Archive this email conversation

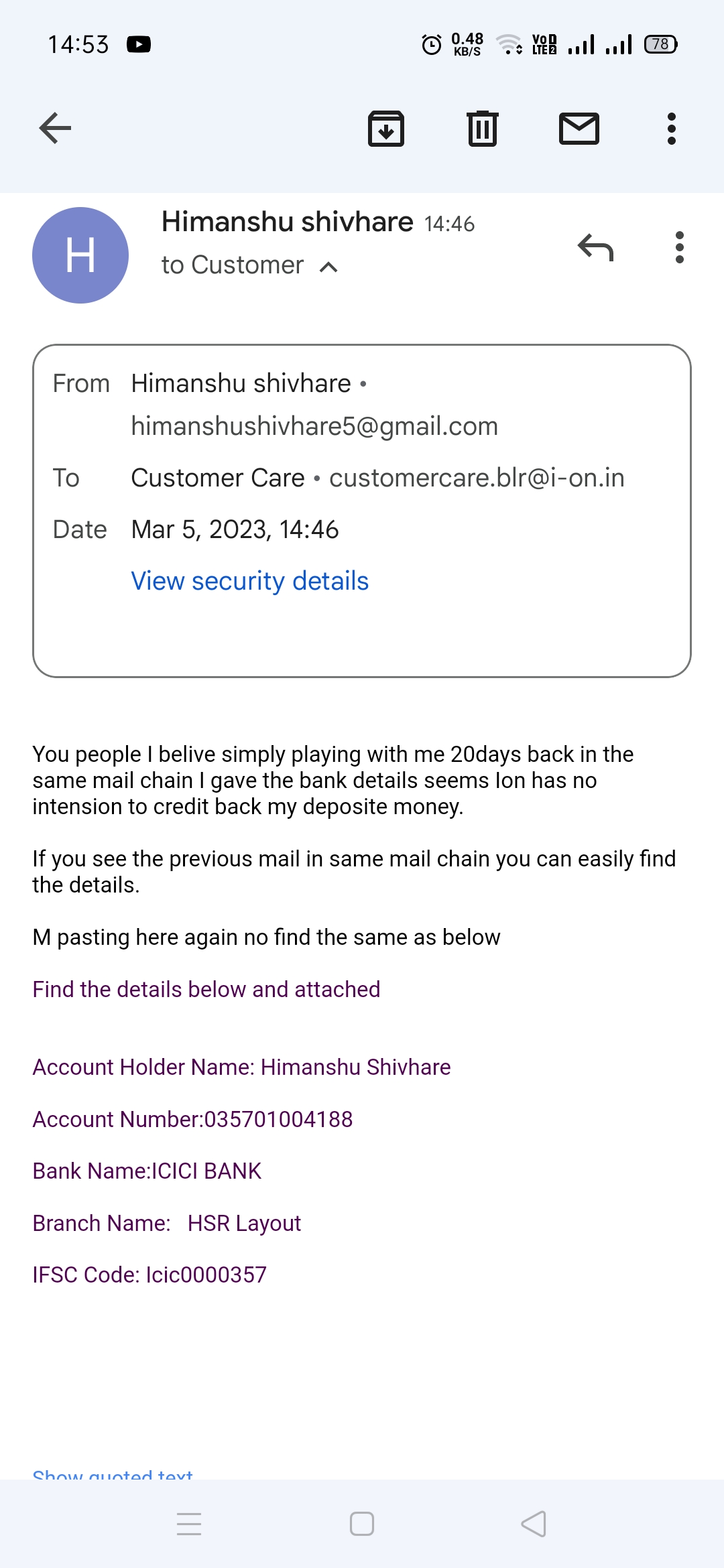click(386, 128)
